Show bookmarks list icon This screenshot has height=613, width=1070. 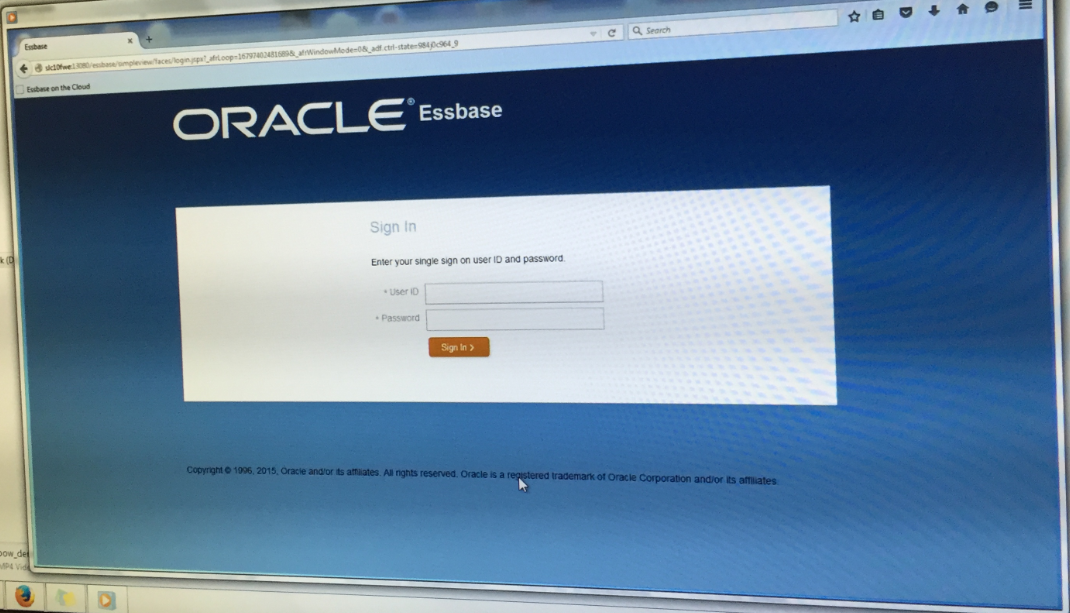coord(878,14)
